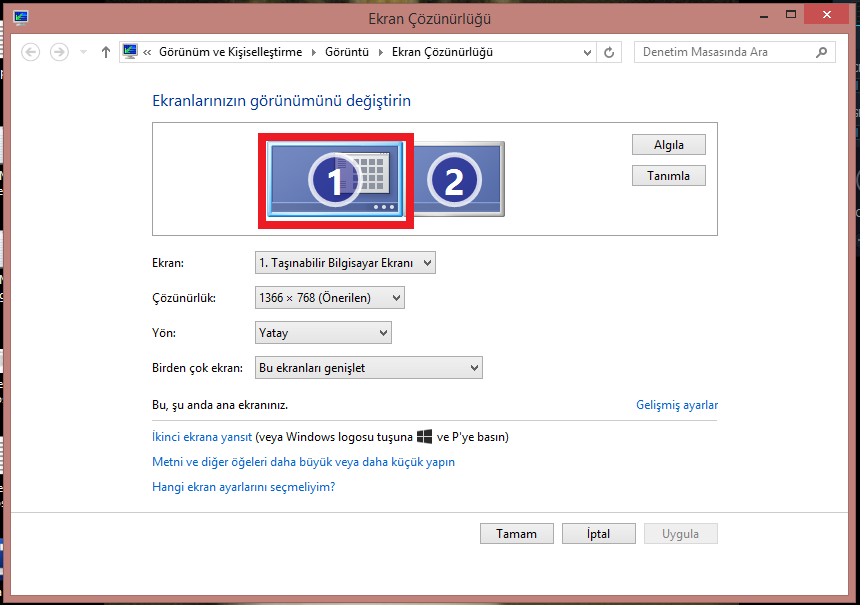Click the Windows logo key icon
The height and width of the screenshot is (605, 860).
pos(425,437)
